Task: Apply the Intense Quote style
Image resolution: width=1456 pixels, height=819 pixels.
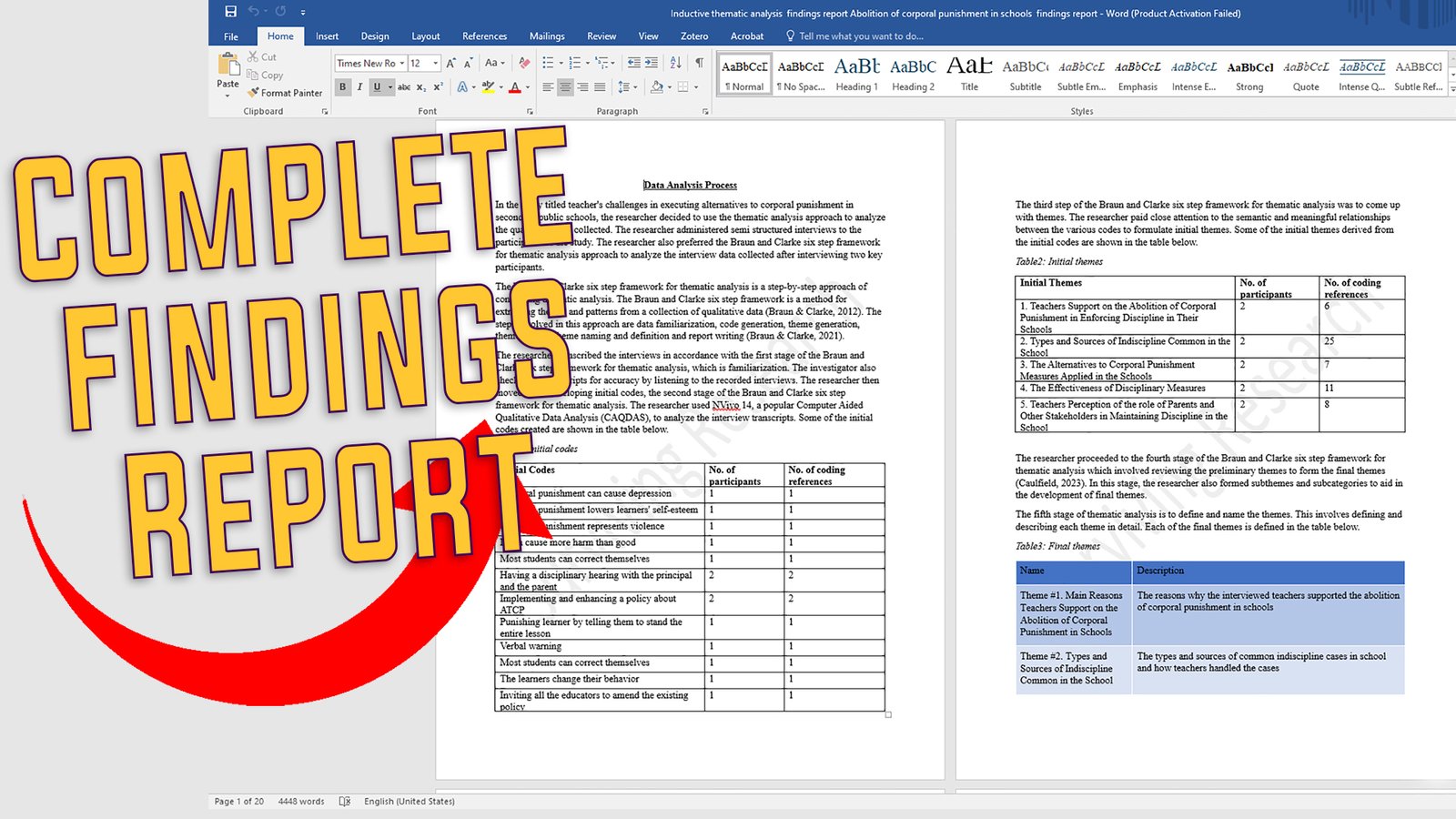Action: coord(1361,75)
